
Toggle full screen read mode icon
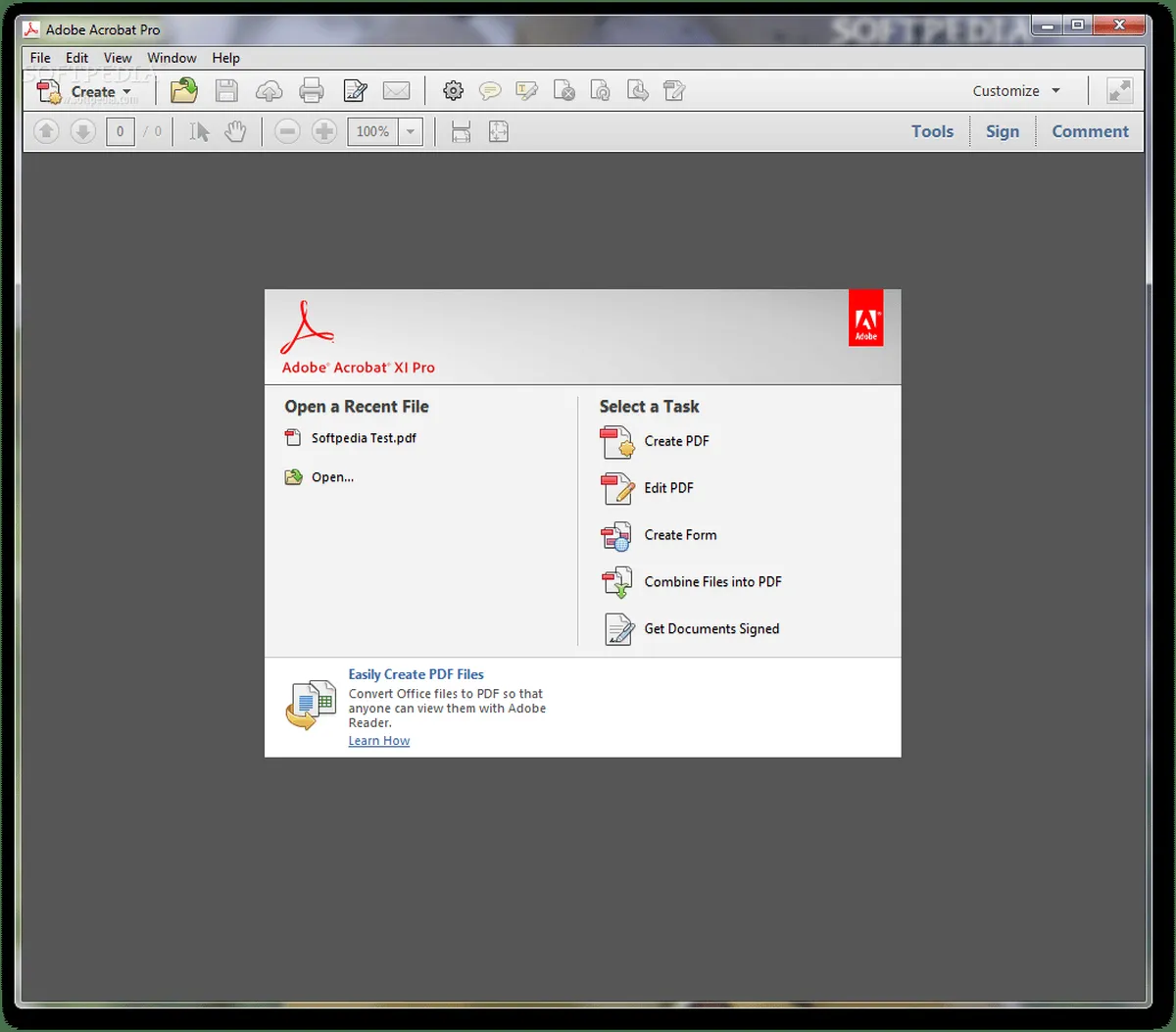tap(1119, 91)
